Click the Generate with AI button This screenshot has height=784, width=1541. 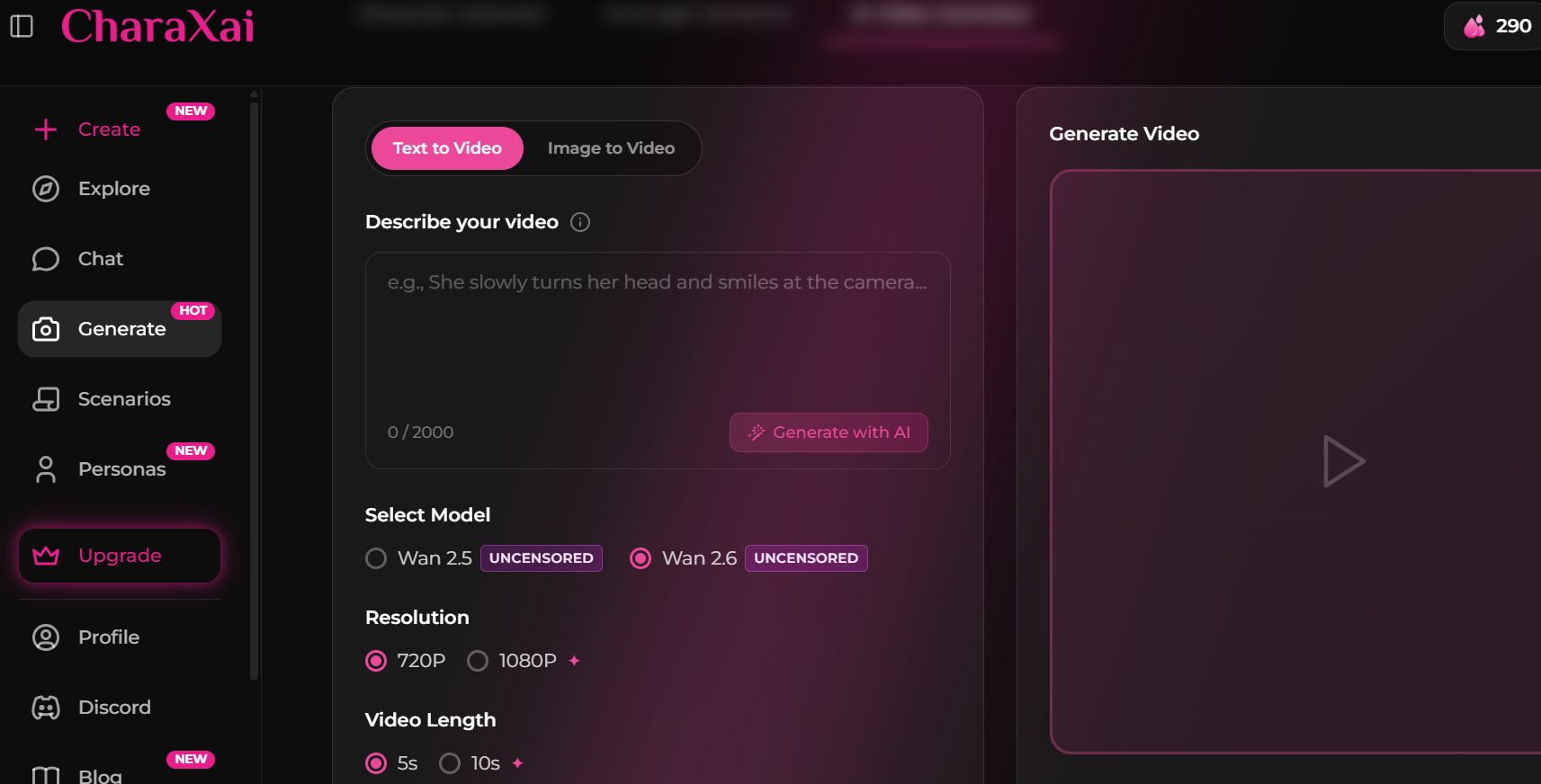pos(829,432)
